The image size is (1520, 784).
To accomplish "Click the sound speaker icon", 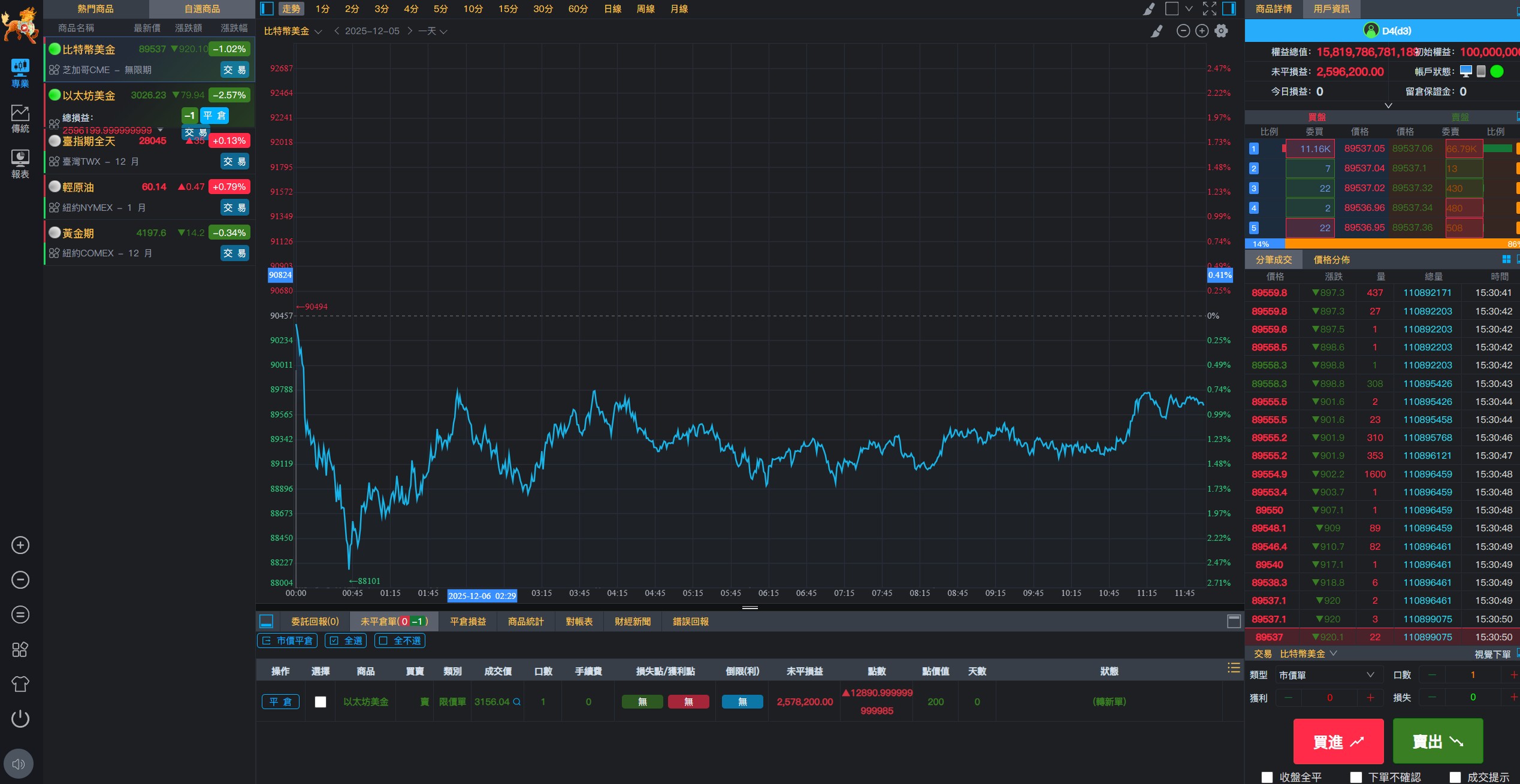I will pyautogui.click(x=19, y=764).
